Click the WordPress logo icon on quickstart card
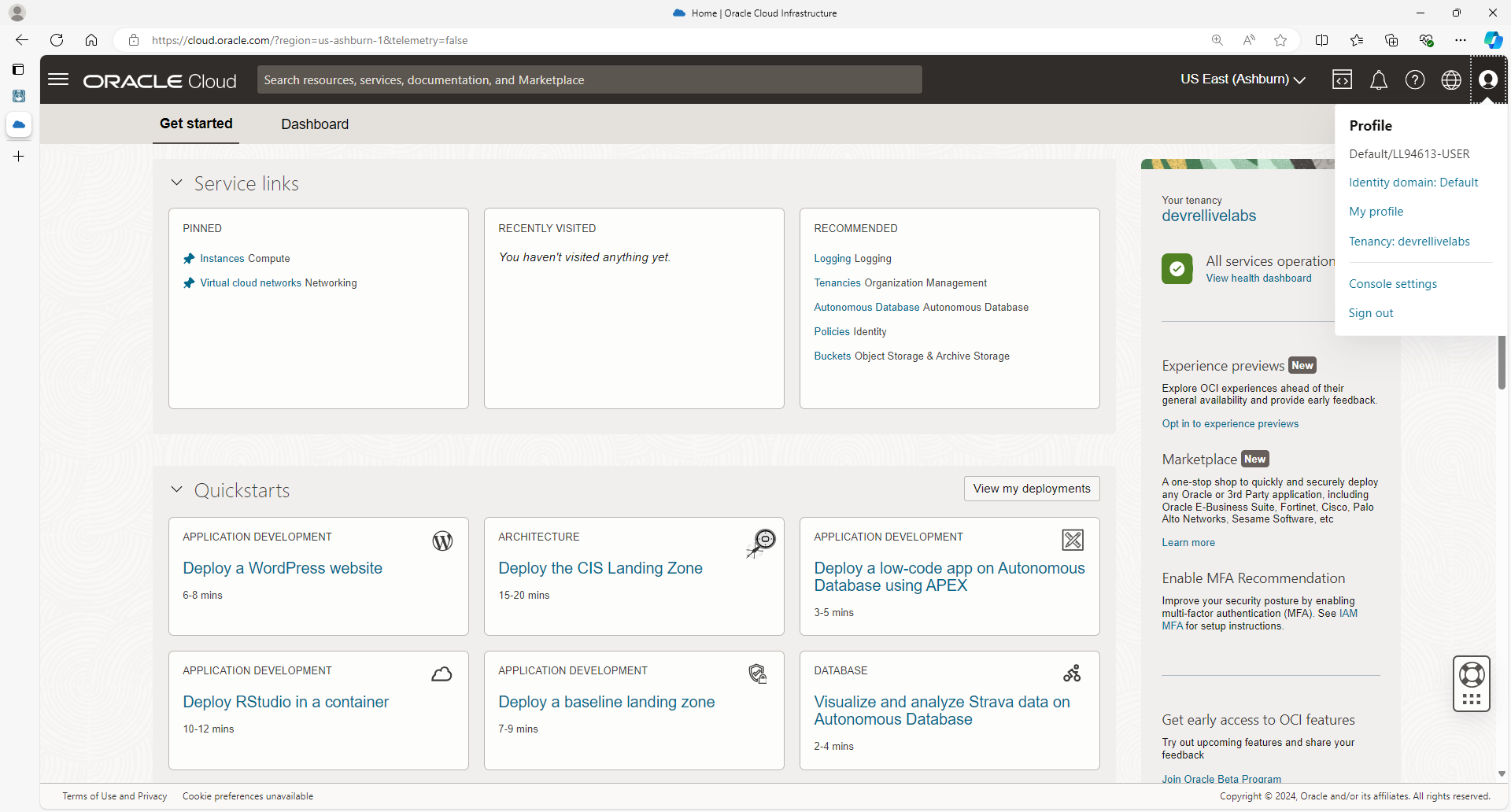1511x812 pixels. pos(442,541)
